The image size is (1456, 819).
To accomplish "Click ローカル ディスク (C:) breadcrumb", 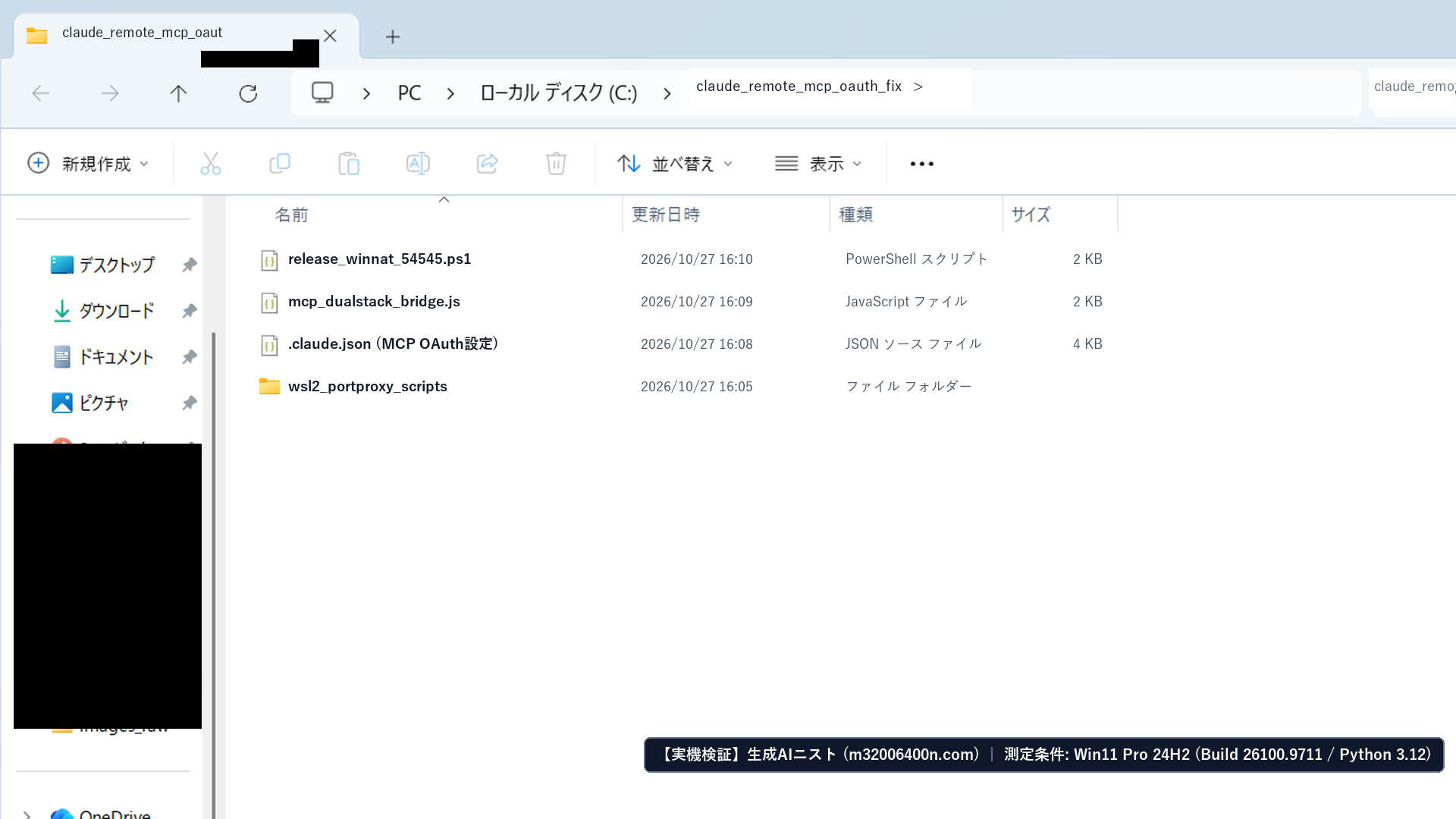I will [558, 93].
